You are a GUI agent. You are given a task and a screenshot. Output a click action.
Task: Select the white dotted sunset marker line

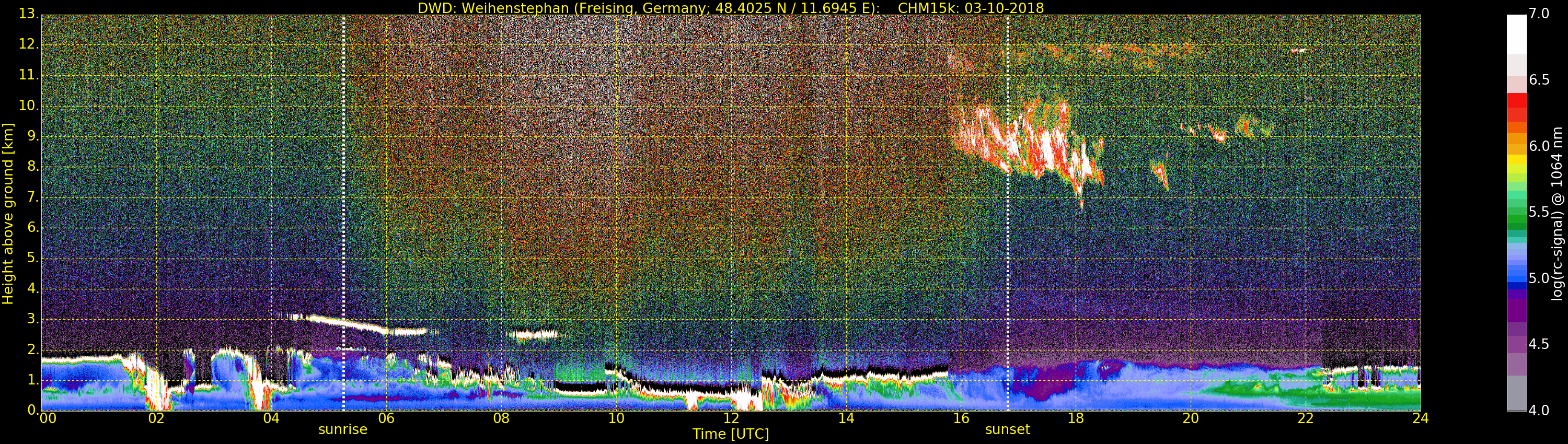[1008, 213]
